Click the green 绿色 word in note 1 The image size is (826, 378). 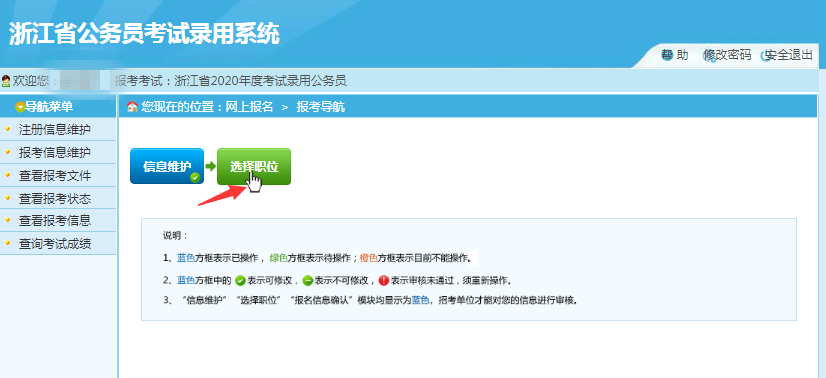coord(279,258)
